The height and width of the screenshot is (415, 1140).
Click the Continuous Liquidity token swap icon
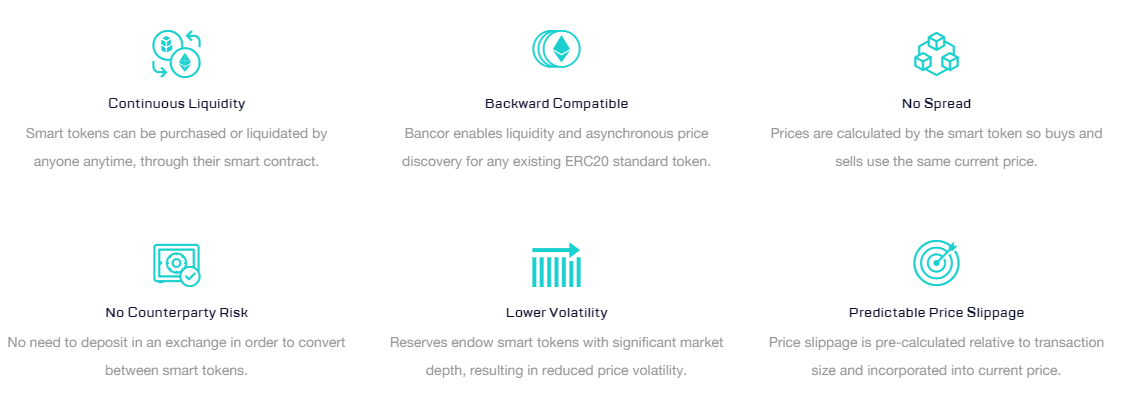[176, 54]
